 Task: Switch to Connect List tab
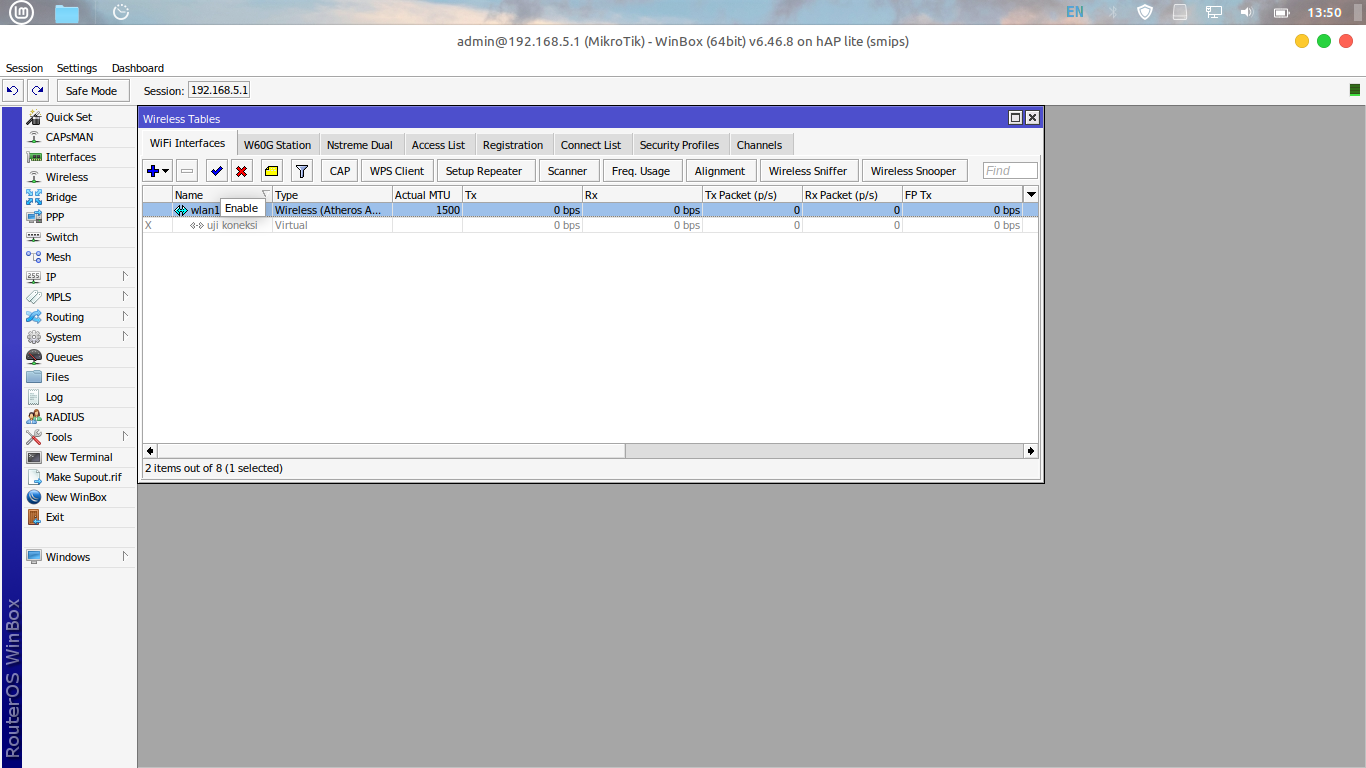pos(591,145)
